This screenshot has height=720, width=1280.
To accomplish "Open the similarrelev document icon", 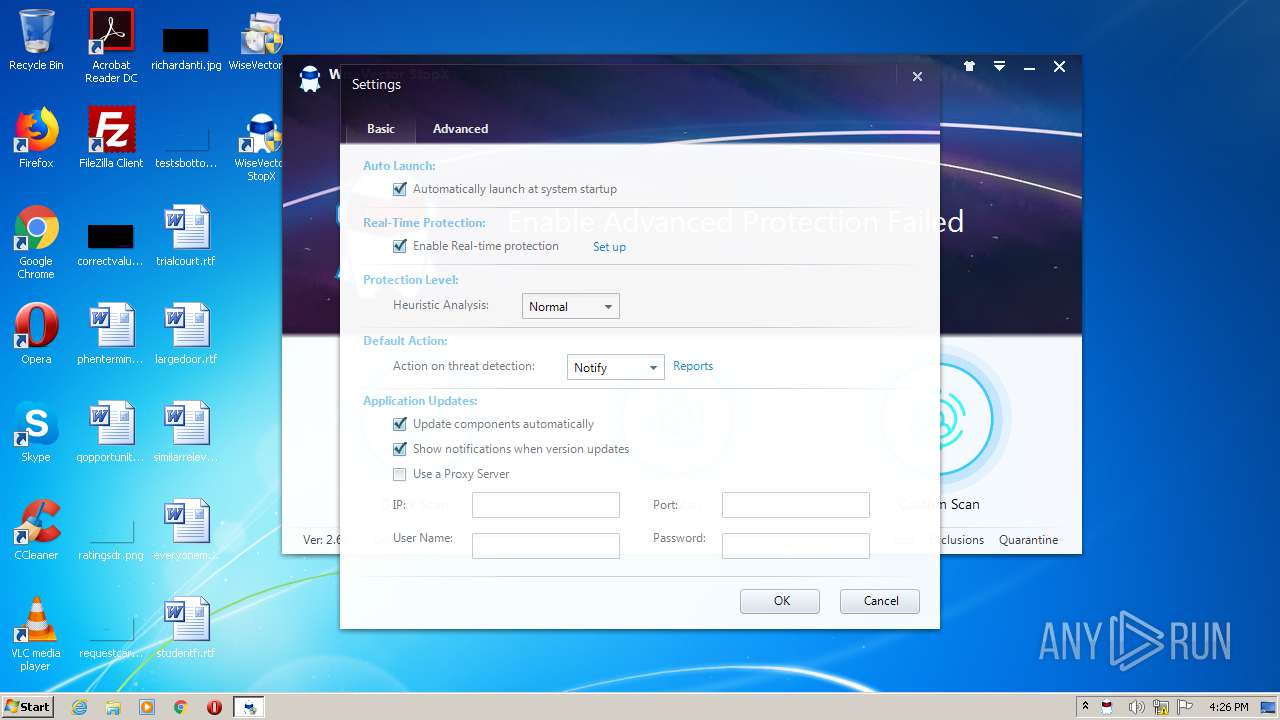I will [186, 432].
